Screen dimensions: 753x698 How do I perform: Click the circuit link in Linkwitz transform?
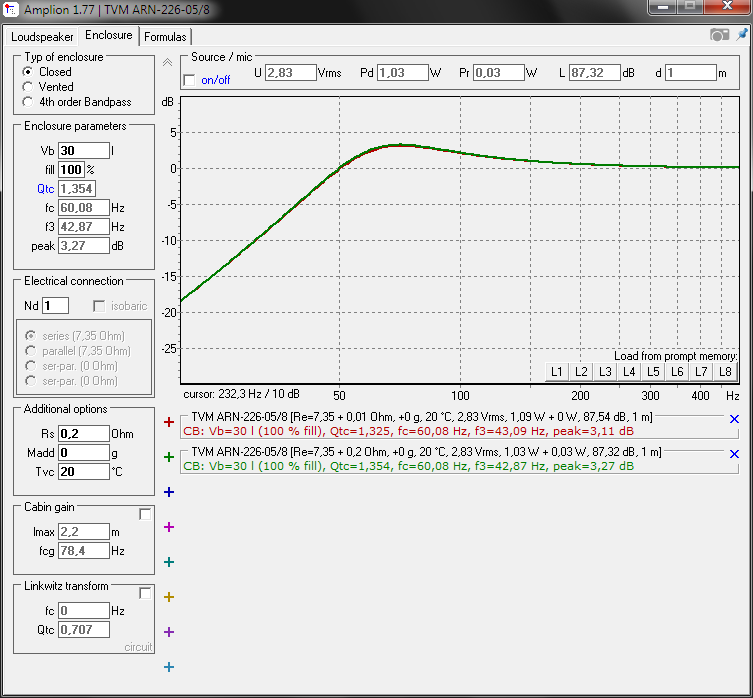138,647
